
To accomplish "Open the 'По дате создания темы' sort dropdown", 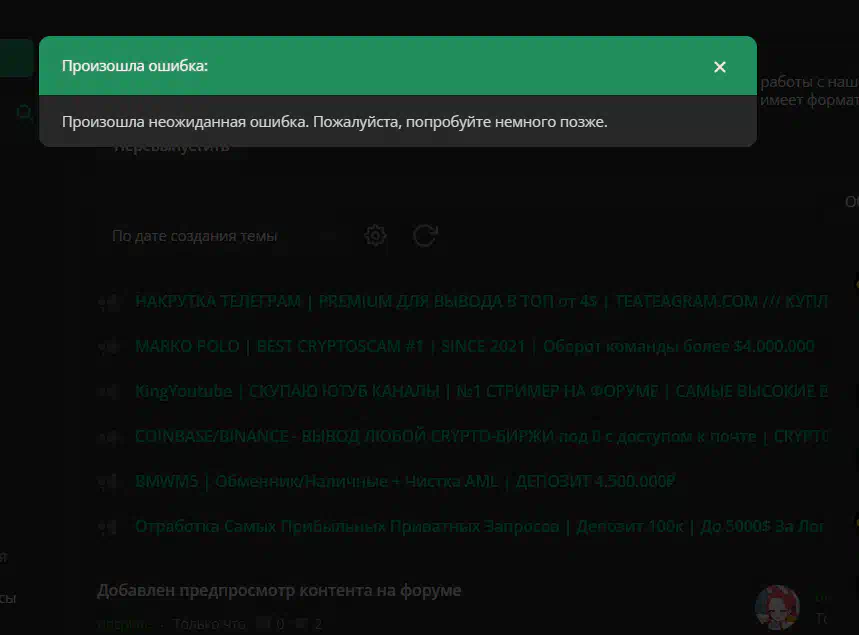I will pyautogui.click(x=225, y=236).
